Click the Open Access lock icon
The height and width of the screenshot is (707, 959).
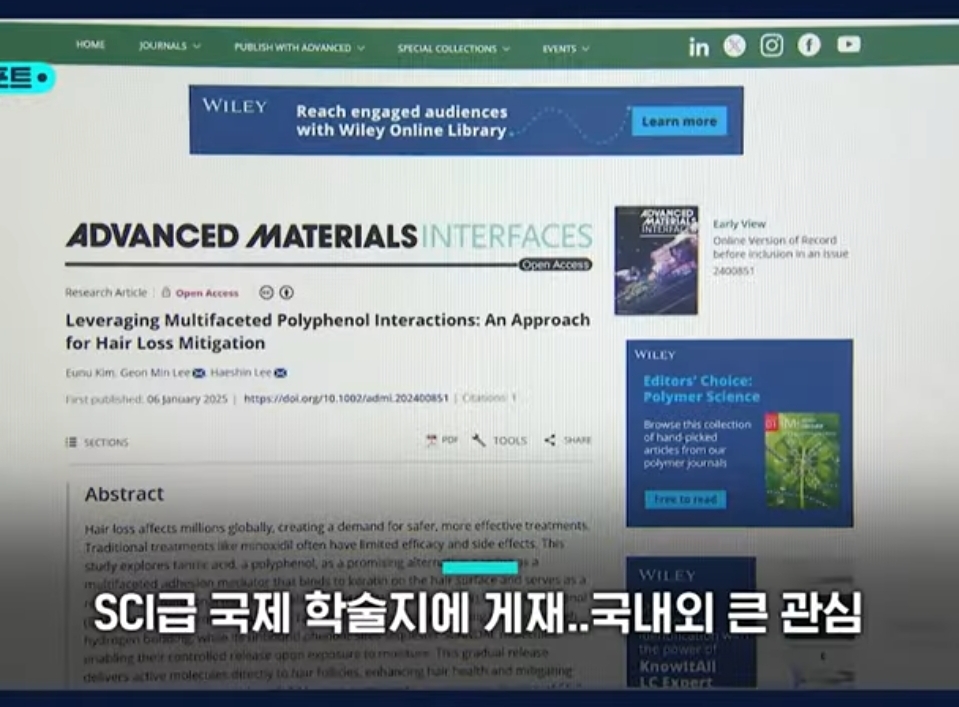[x=166, y=292]
